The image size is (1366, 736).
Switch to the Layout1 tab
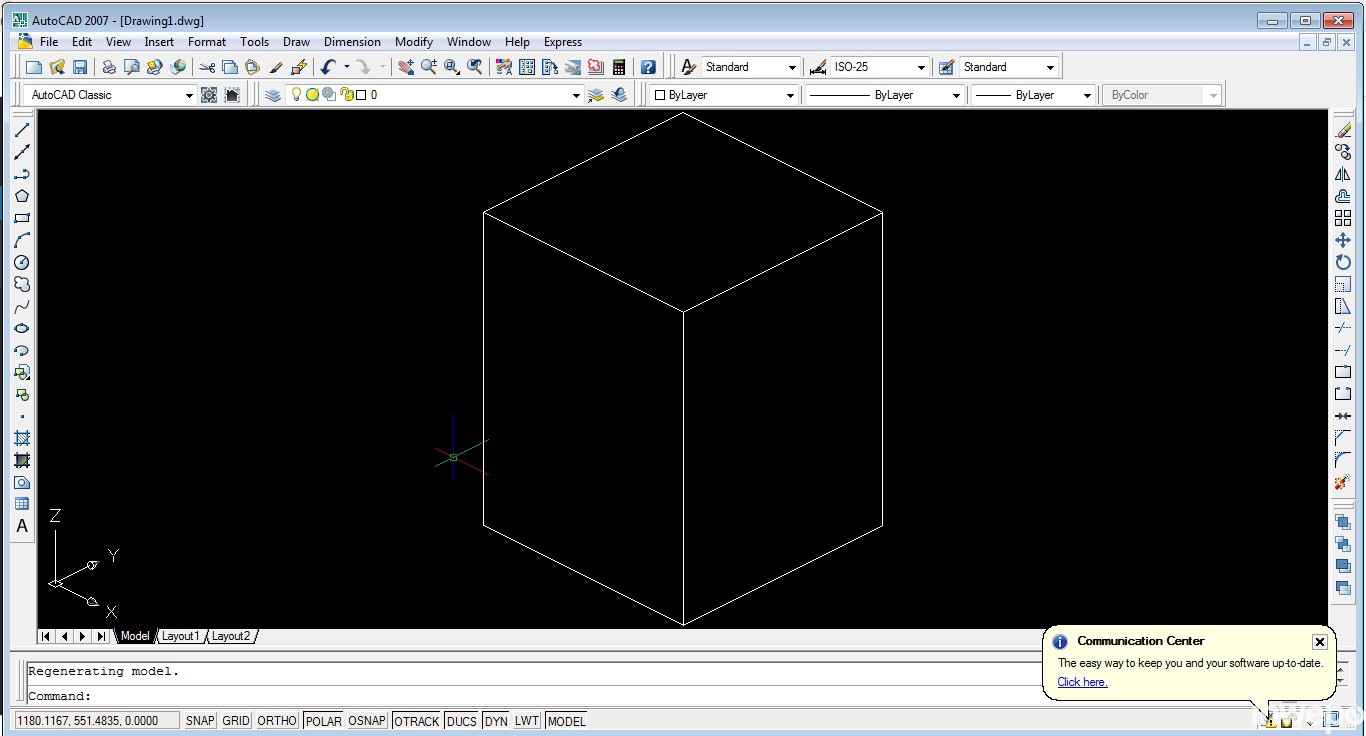pos(181,636)
